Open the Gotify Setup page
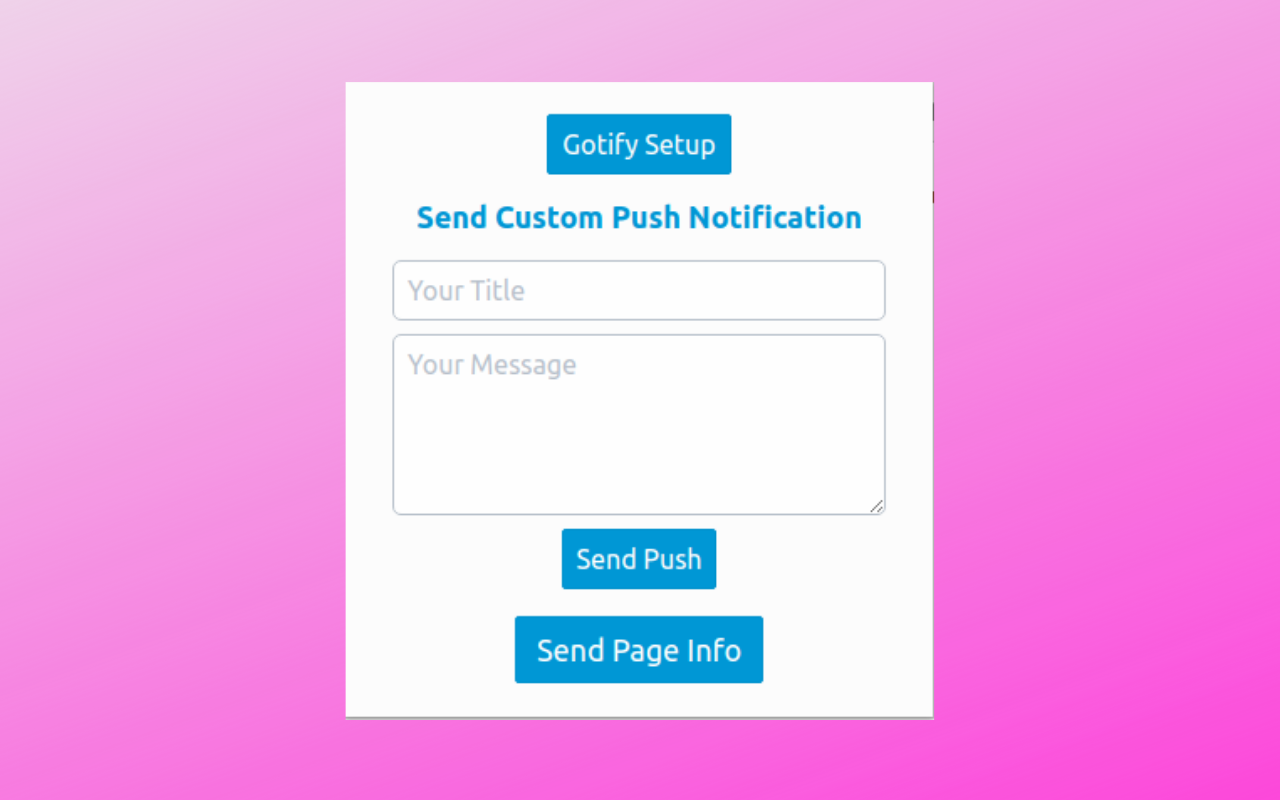1280x800 pixels. [x=638, y=144]
